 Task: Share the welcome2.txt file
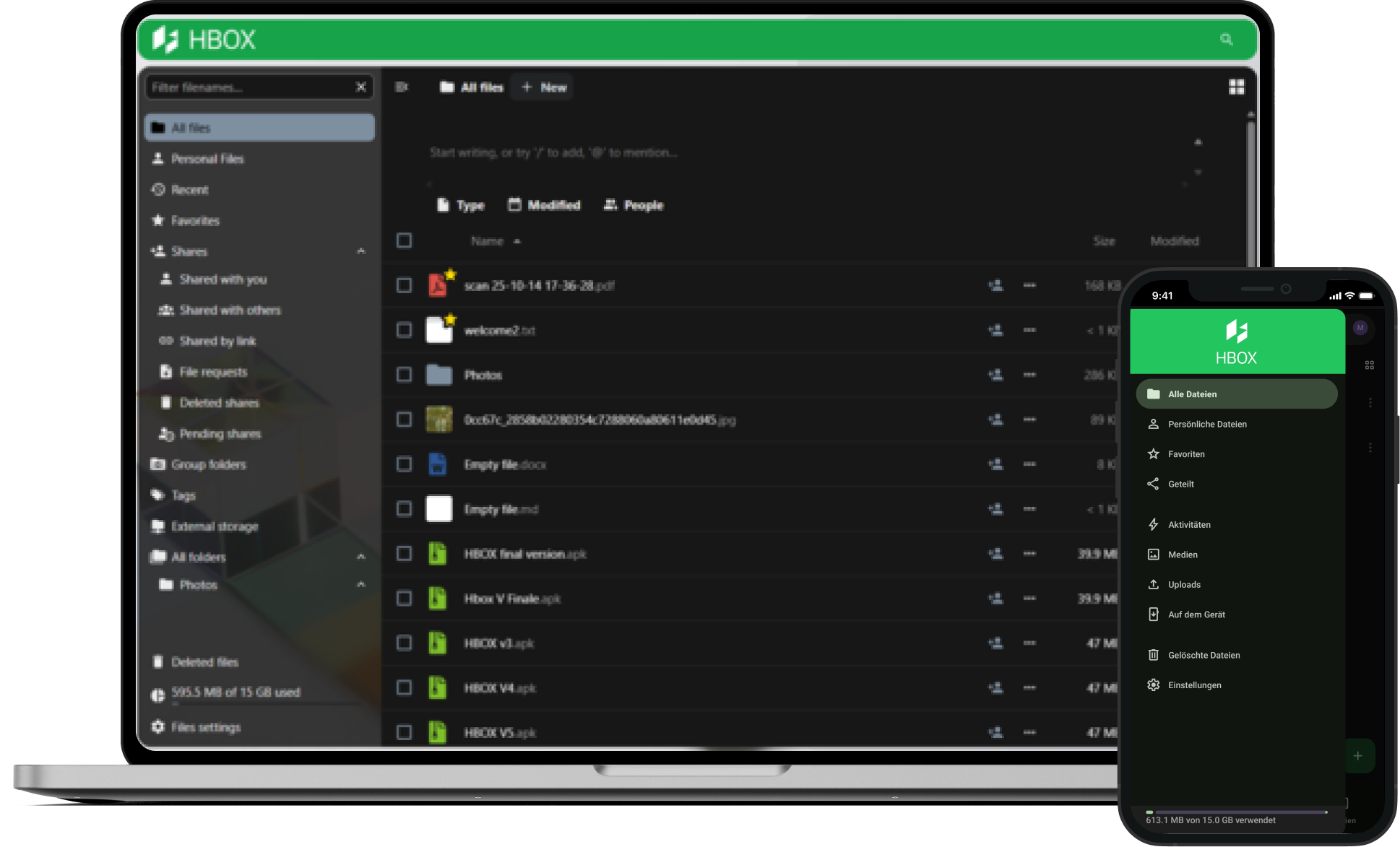click(x=995, y=330)
